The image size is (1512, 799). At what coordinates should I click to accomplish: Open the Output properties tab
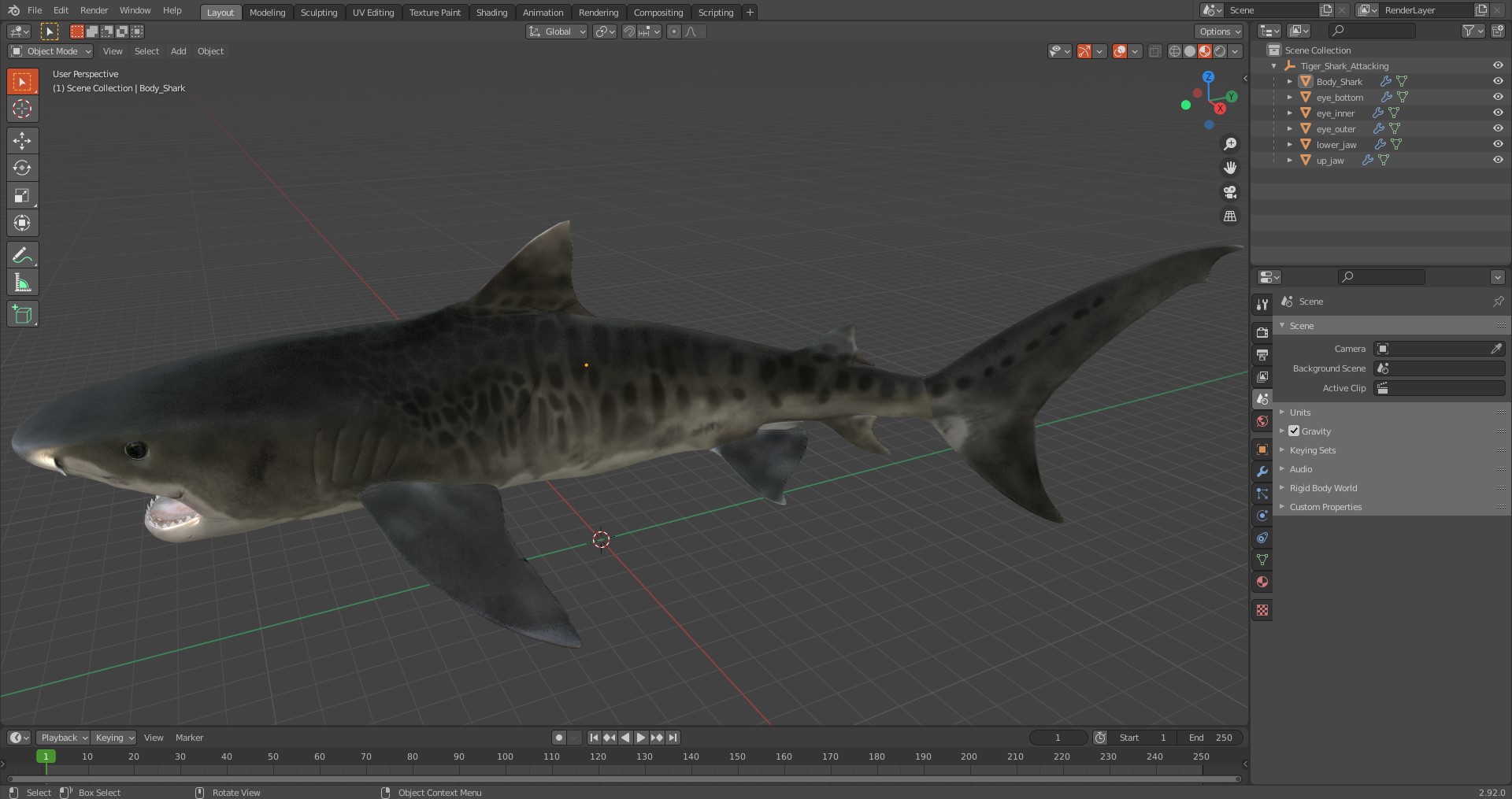tap(1262, 355)
